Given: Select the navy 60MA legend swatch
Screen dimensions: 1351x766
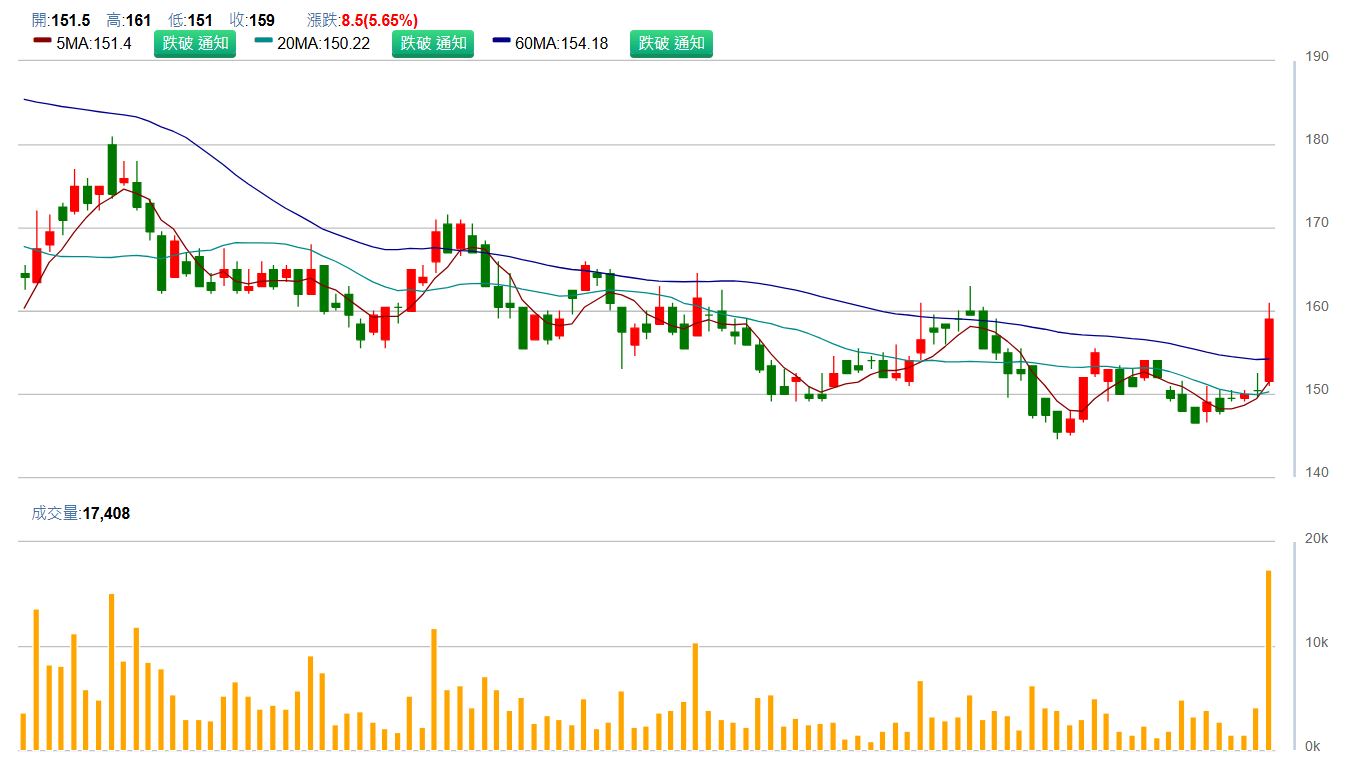Looking at the screenshot, I should [x=502, y=43].
